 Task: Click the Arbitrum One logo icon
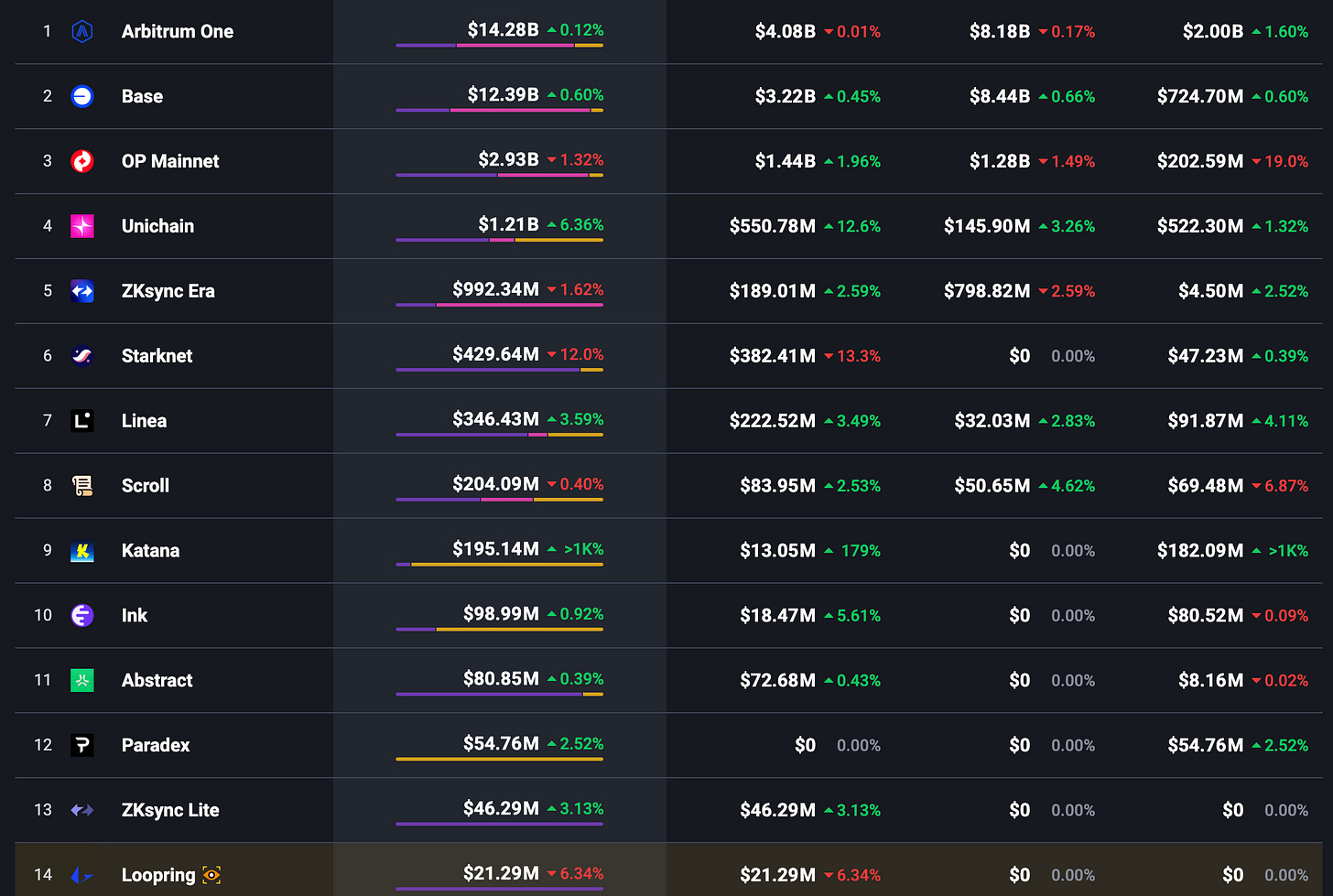82,31
